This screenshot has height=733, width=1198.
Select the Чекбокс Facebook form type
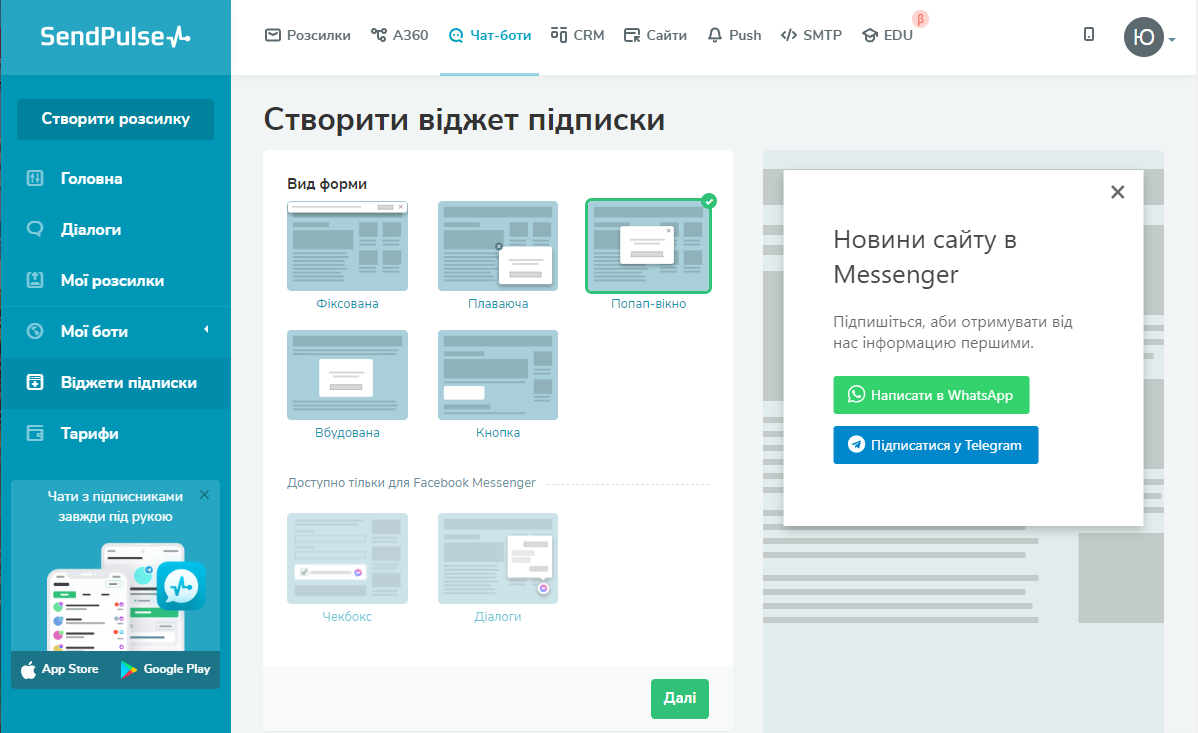click(348, 559)
